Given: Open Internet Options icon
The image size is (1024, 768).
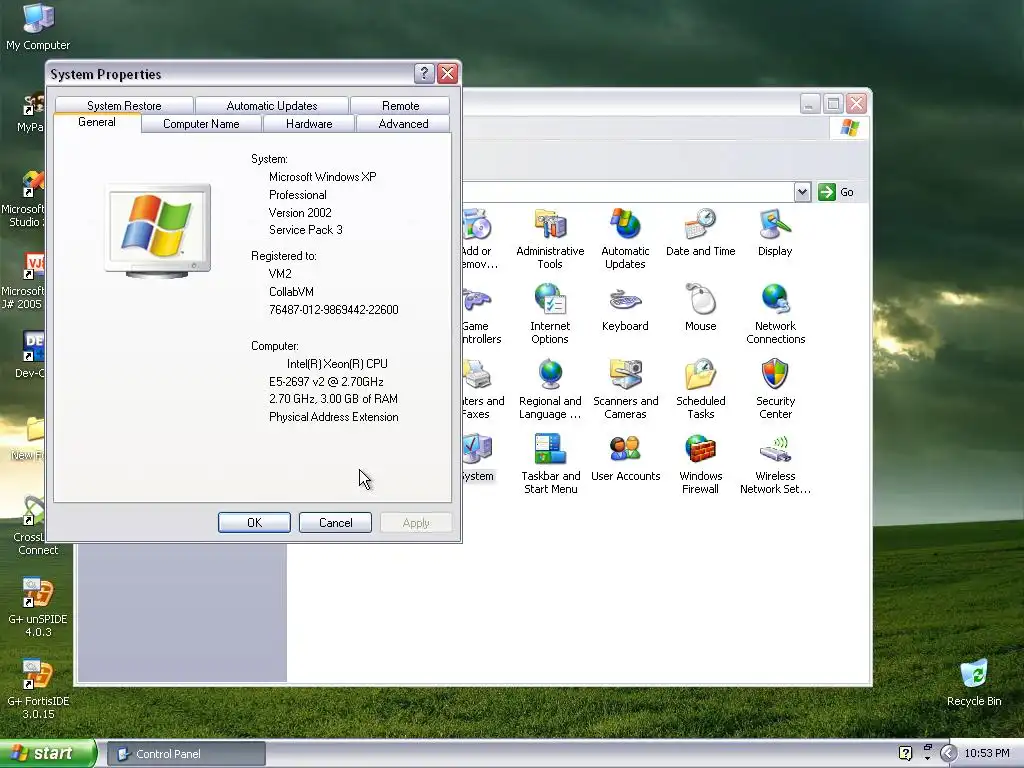Looking at the screenshot, I should 550,313.
